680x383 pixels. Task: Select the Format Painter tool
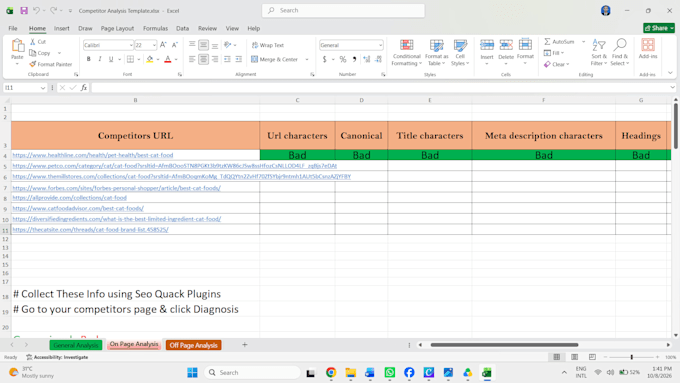[50, 64]
